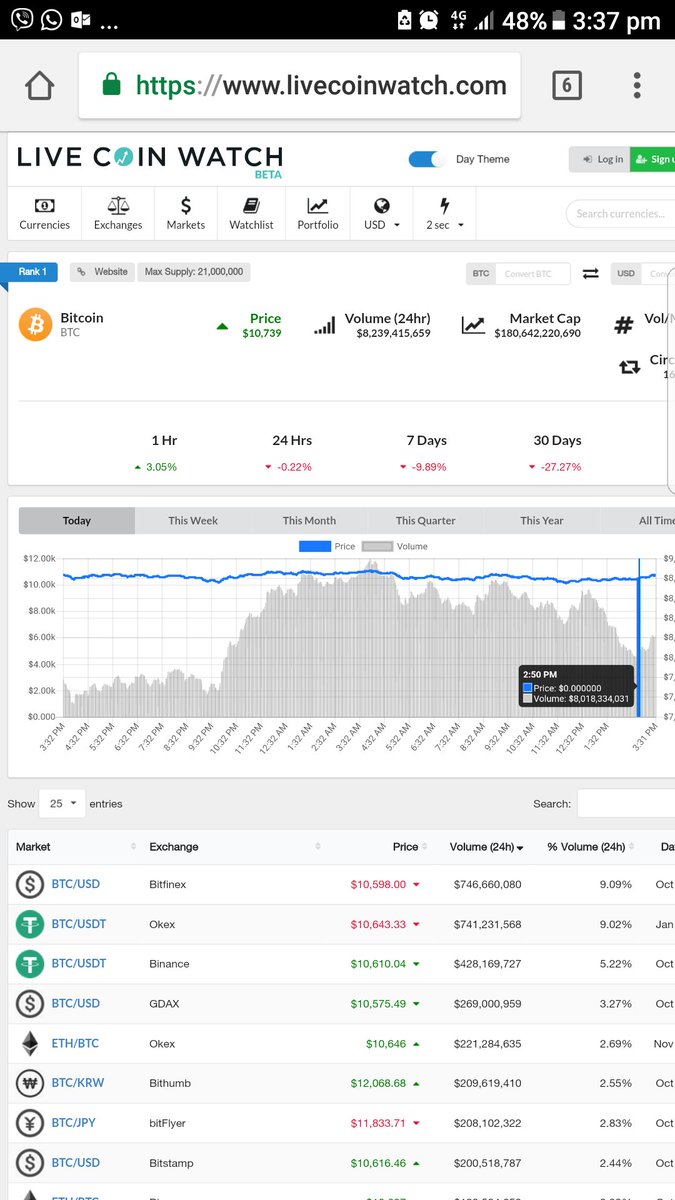
Task: Click the GDAX BTC/USD dollar coin icon
Action: click(30, 1004)
